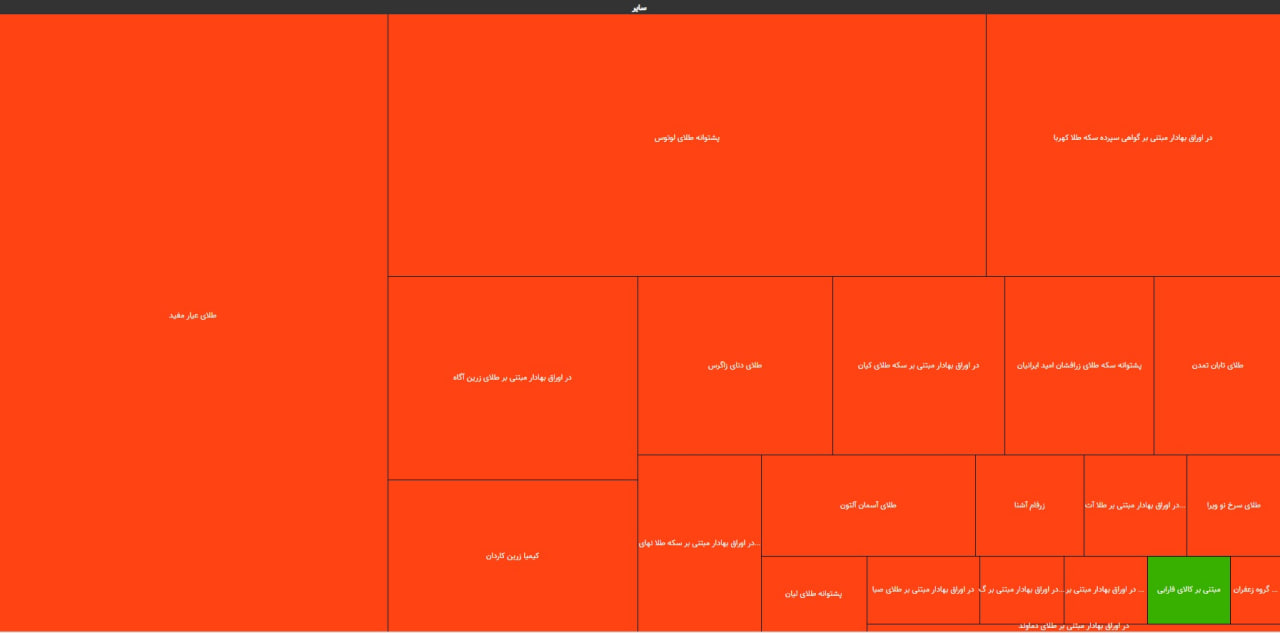Open the طلای سرخ نو ویرا tile

pyautogui.click(x=1233, y=505)
